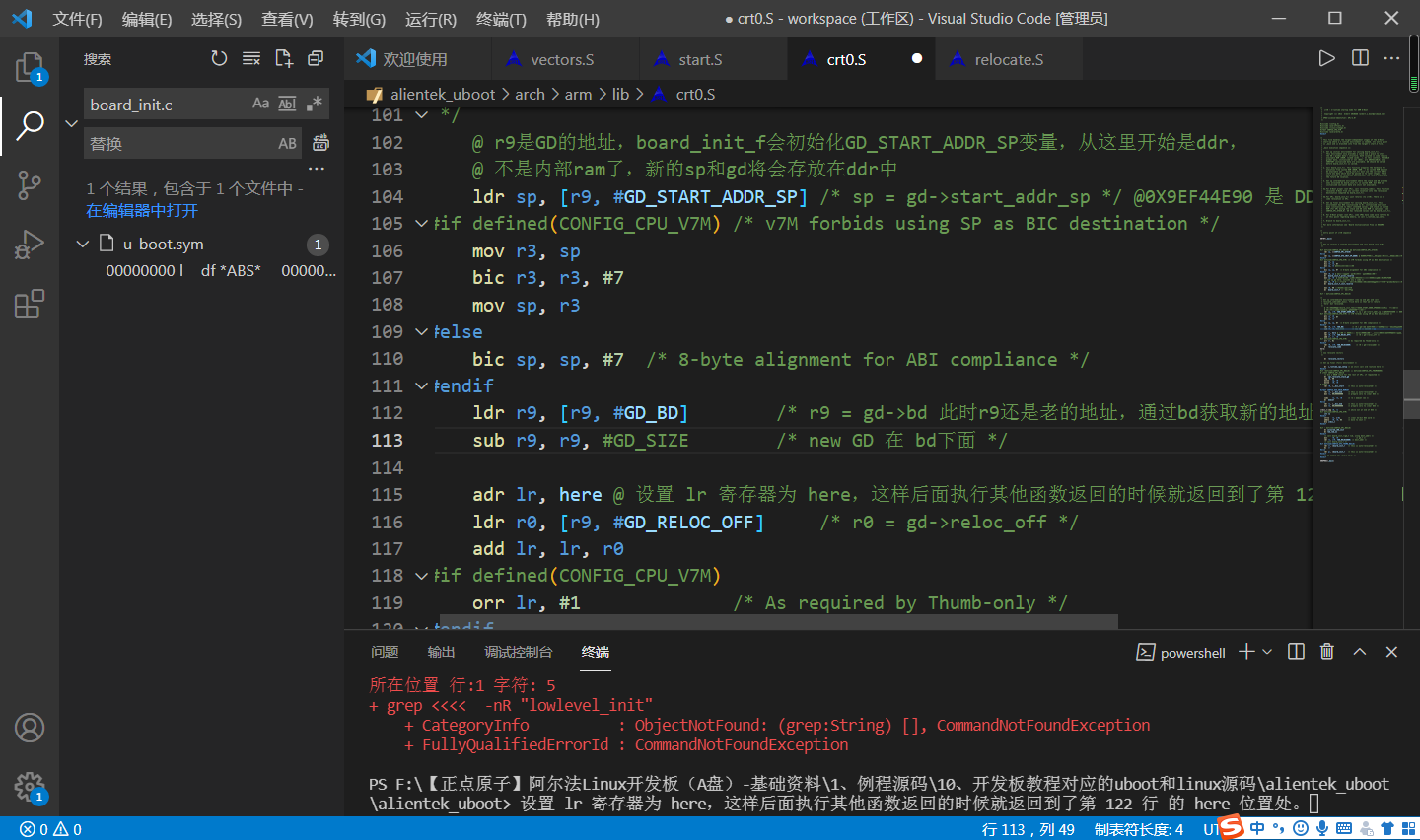Click the IME emoji smiley icon
The width and height of the screenshot is (1420, 840).
(1301, 828)
